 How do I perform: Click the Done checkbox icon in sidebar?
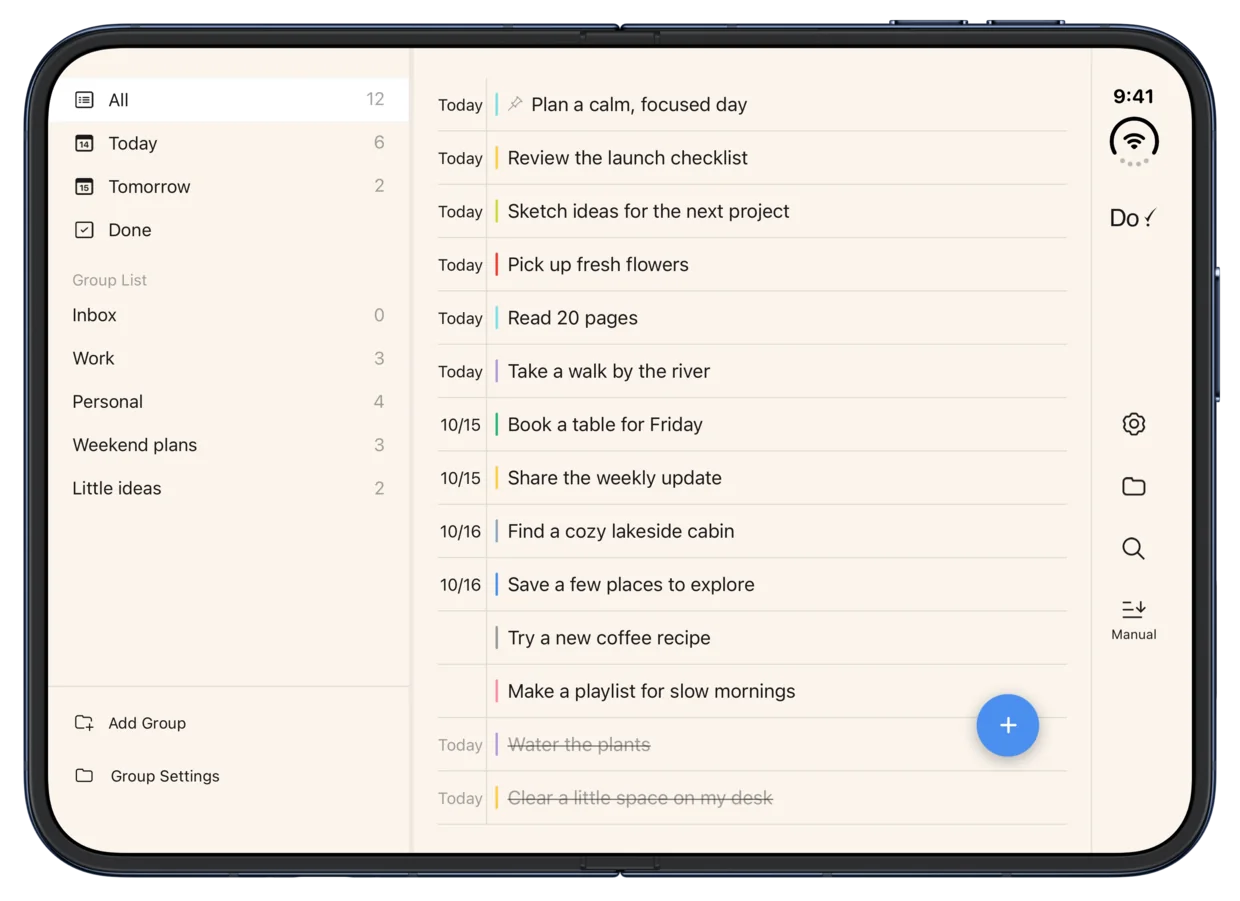(84, 230)
